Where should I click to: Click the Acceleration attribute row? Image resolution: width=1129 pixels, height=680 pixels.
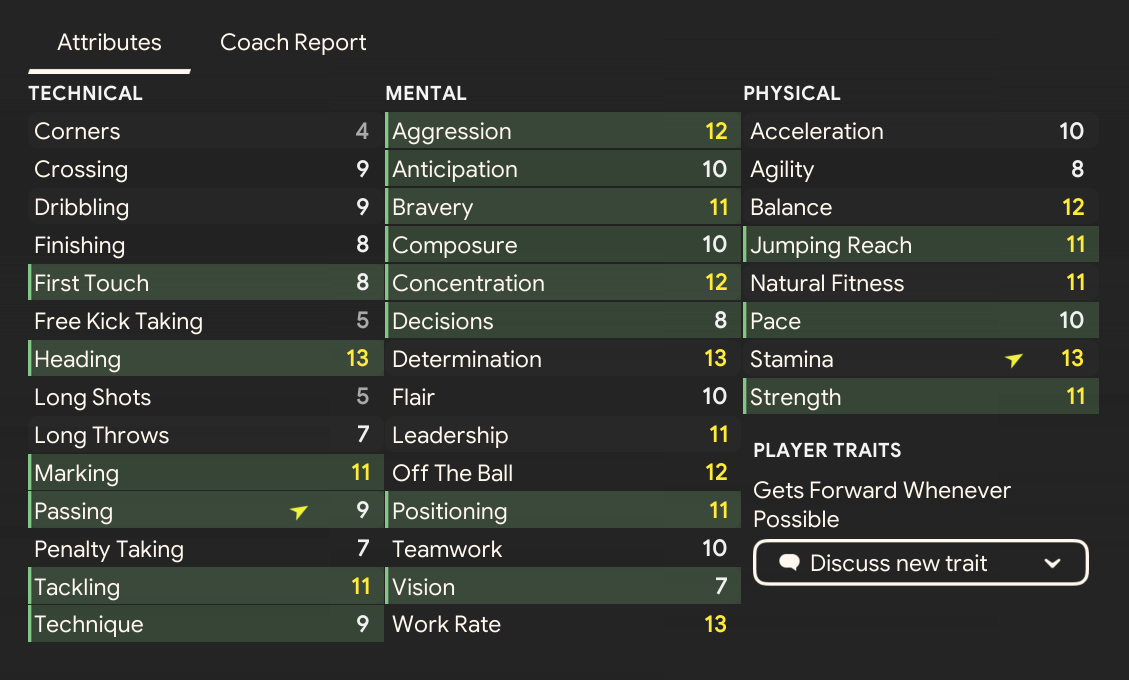tap(920, 131)
